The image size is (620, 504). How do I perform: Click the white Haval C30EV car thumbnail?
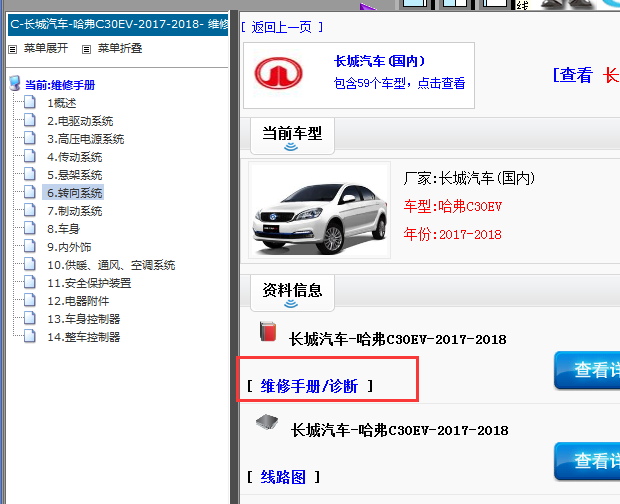click(319, 210)
